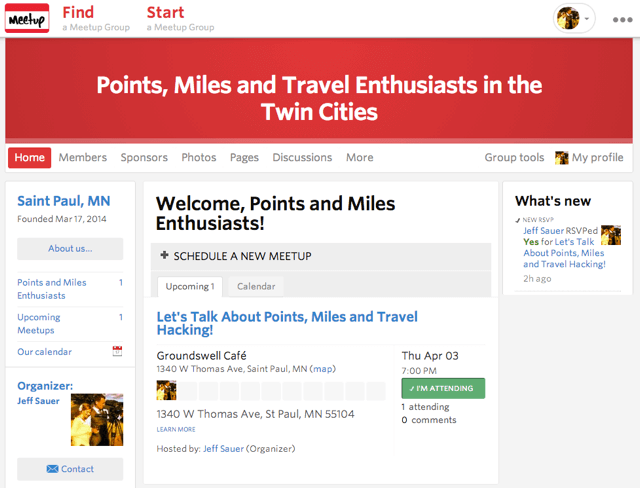Expand Learn More under the address
The height and width of the screenshot is (488, 640).
point(176,429)
